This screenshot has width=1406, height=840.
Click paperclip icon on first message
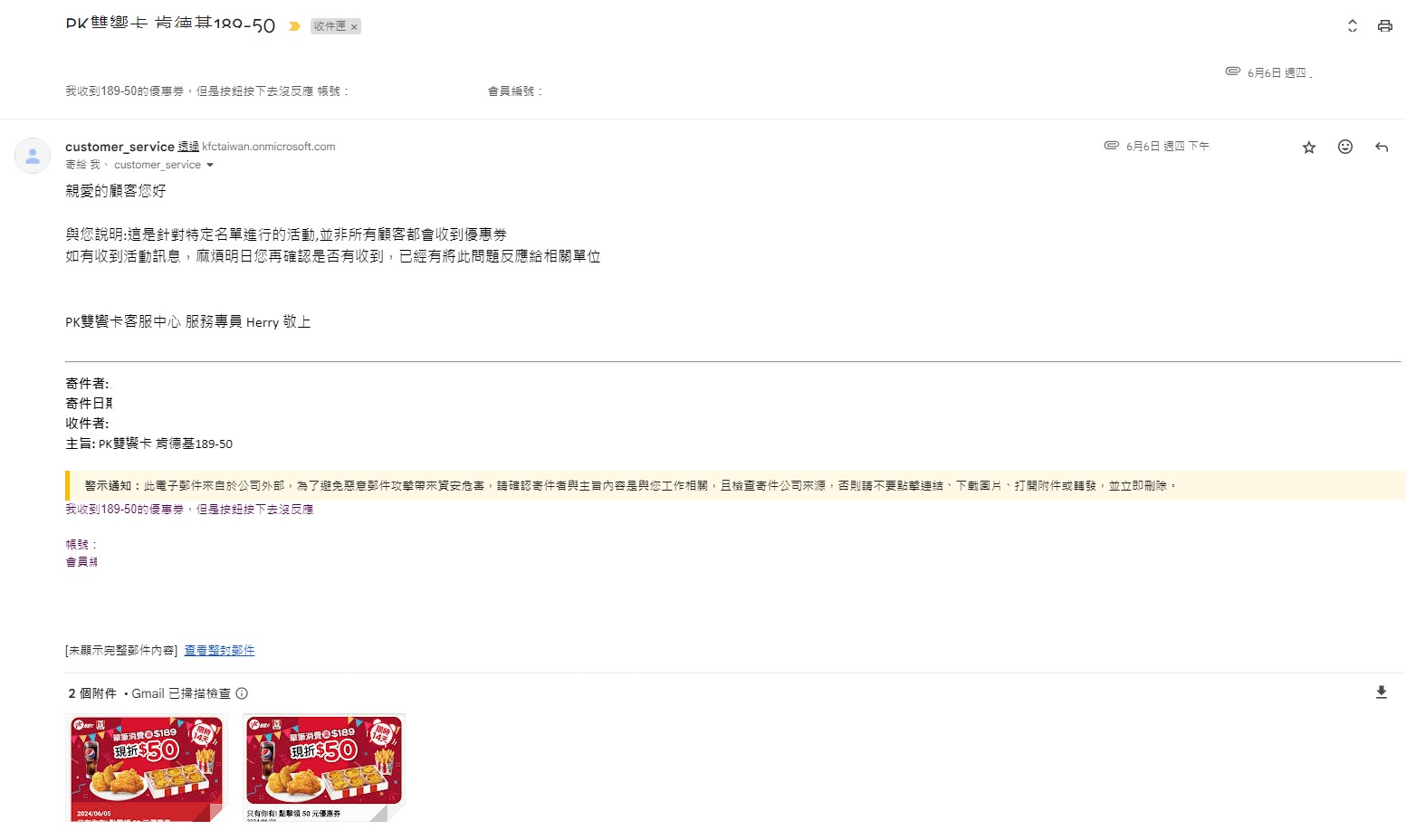[x=1233, y=71]
